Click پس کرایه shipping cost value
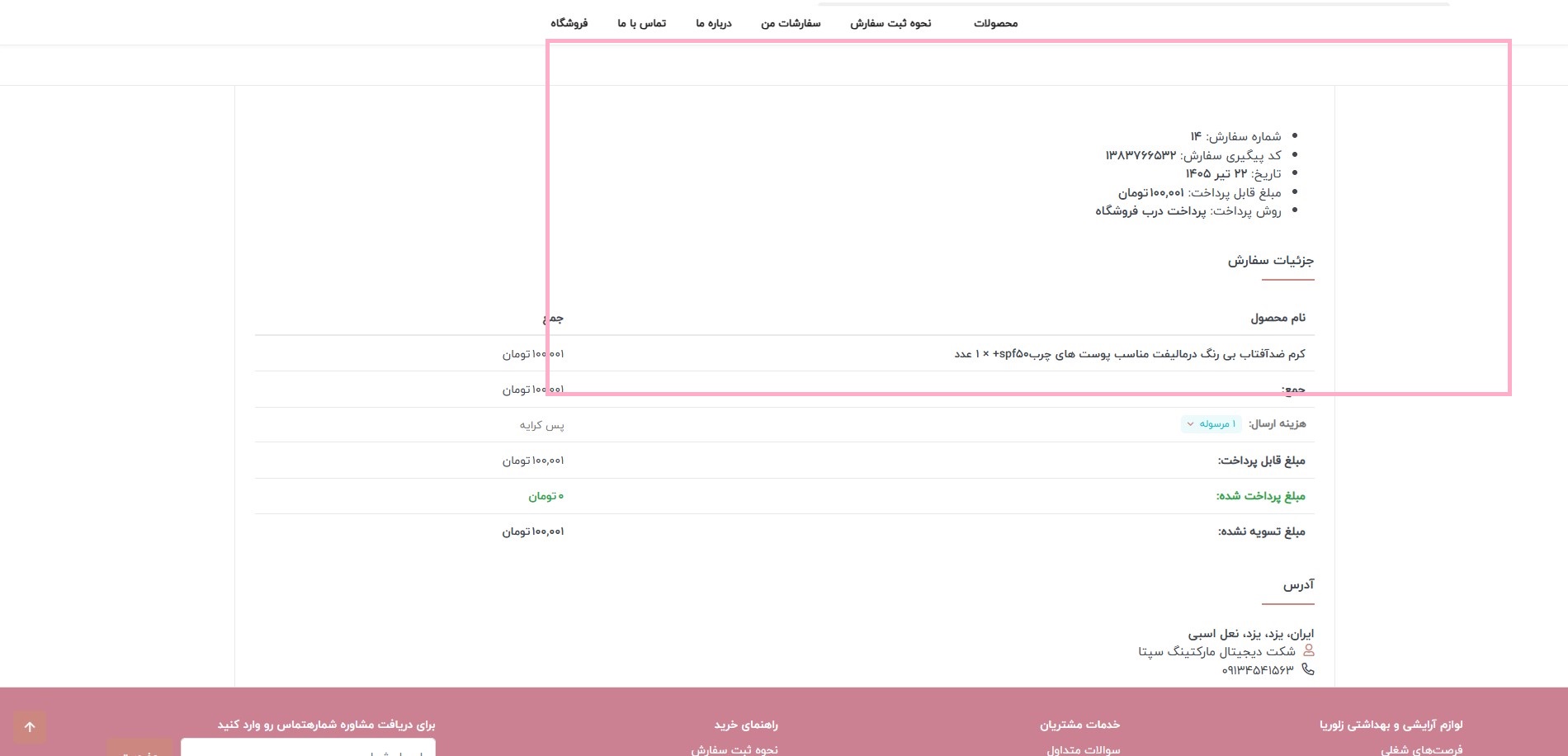This screenshot has width=1568, height=756. 542,425
